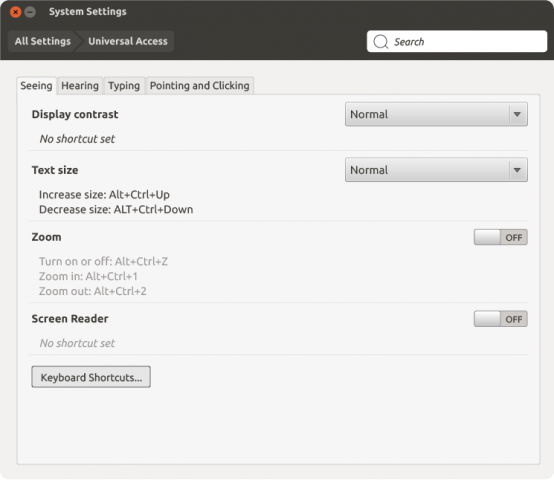Click the System Settings title text

[88, 12]
